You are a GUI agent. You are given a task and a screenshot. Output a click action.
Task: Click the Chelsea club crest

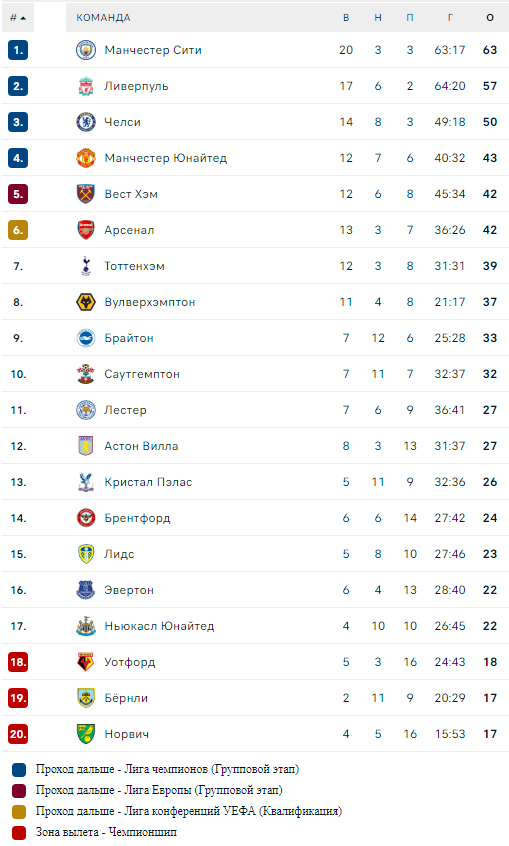tap(86, 122)
